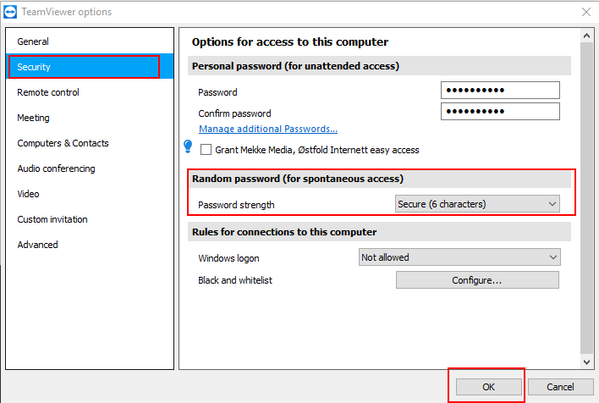Screen dimensions: 599x403
Task: Click the blue lightbulb hint icon
Action: pyautogui.click(x=188, y=146)
